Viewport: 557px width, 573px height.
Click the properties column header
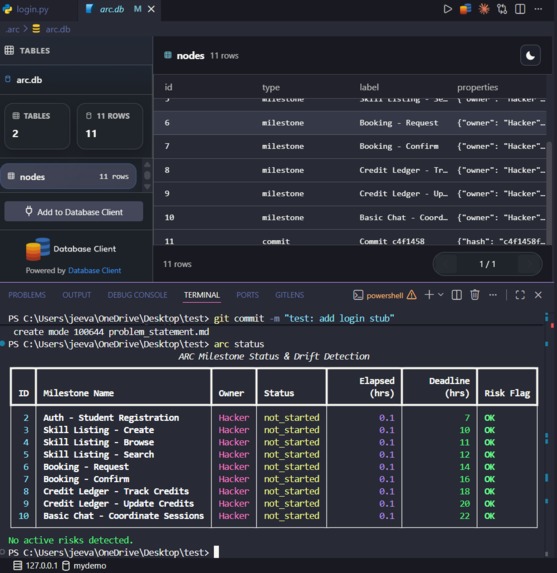pyautogui.click(x=477, y=87)
